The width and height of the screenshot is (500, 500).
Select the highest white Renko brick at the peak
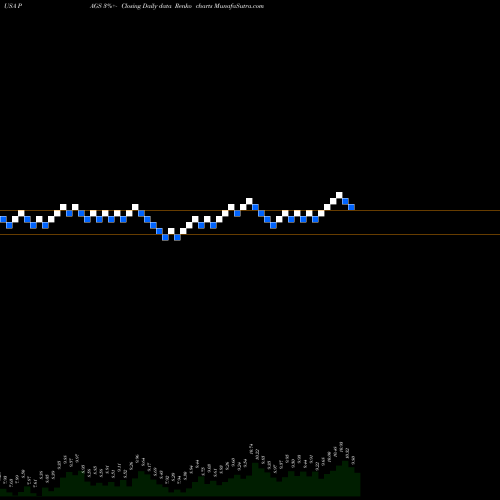339,195
